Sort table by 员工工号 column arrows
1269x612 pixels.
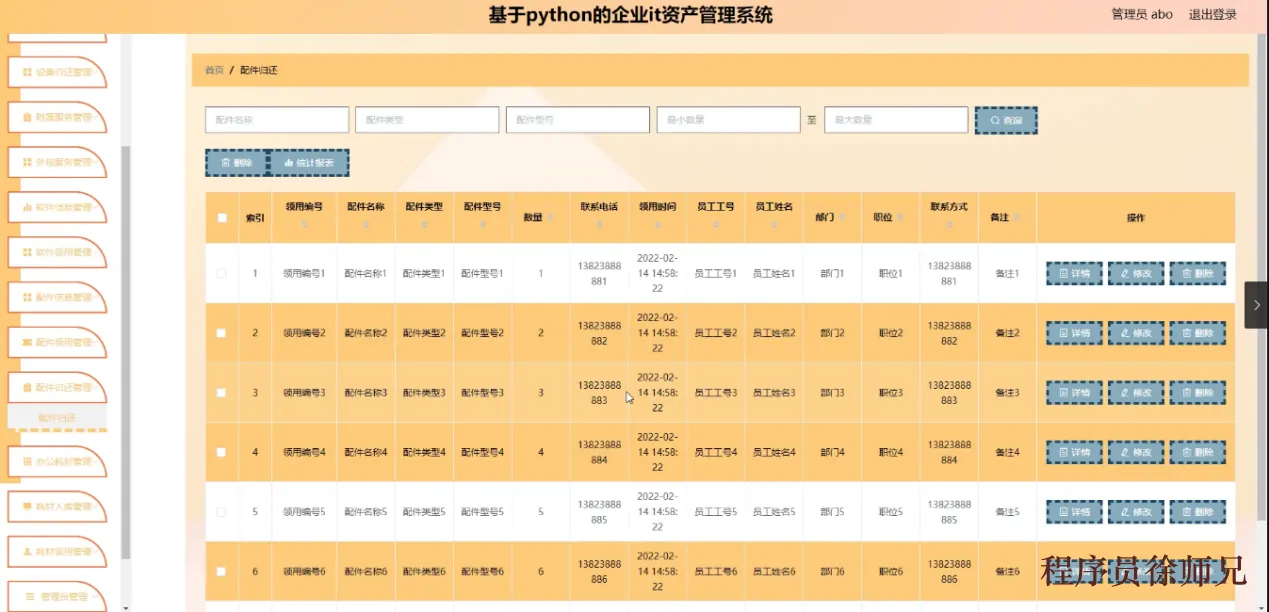click(x=716, y=226)
